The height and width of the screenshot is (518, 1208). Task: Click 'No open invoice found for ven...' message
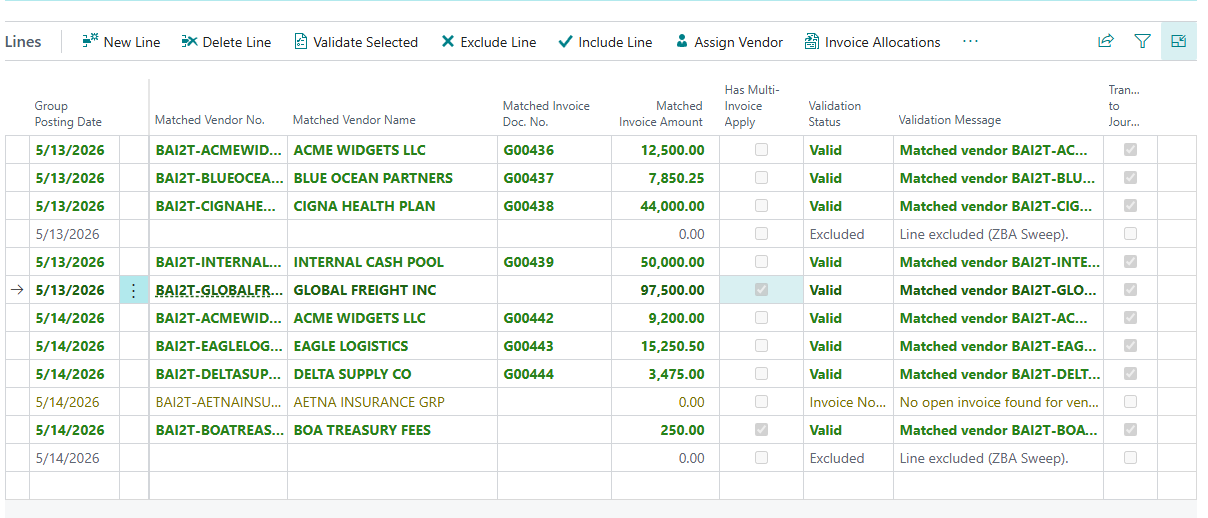998,402
